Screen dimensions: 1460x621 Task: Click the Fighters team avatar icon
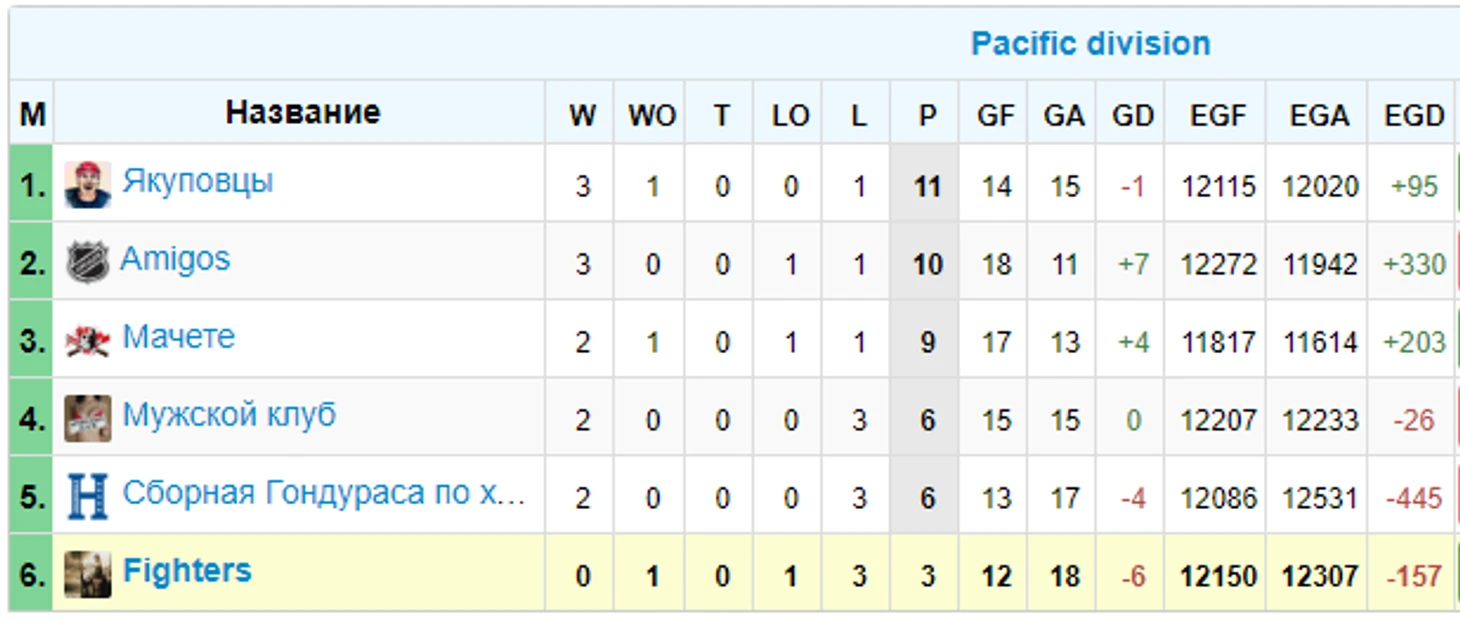tap(87, 574)
